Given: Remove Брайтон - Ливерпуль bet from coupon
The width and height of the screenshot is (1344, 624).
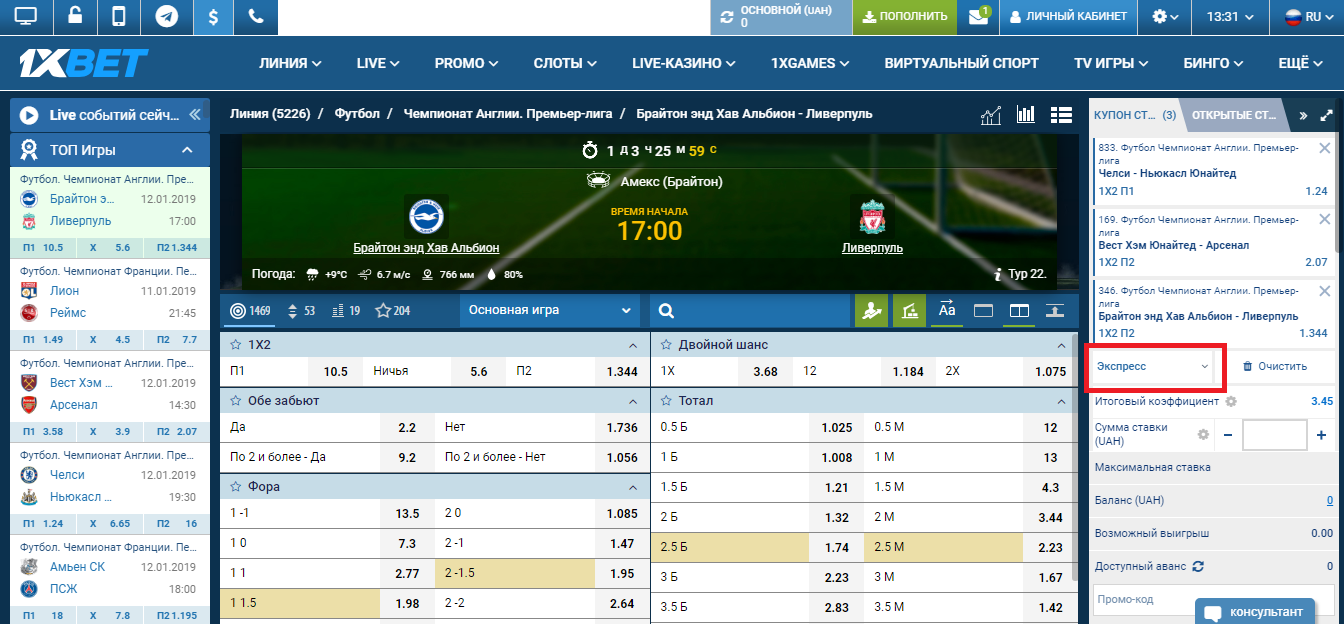Looking at the screenshot, I should click(1325, 292).
